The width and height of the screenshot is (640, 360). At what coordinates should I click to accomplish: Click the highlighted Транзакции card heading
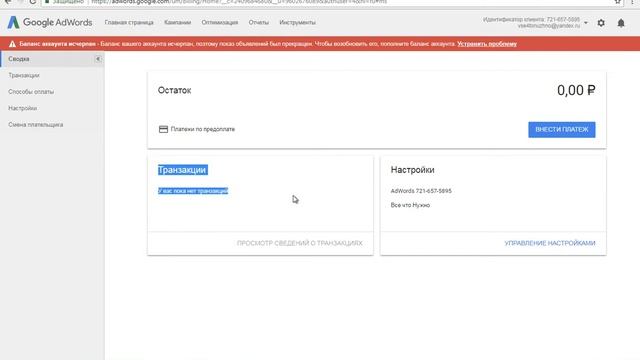[x=182, y=170]
